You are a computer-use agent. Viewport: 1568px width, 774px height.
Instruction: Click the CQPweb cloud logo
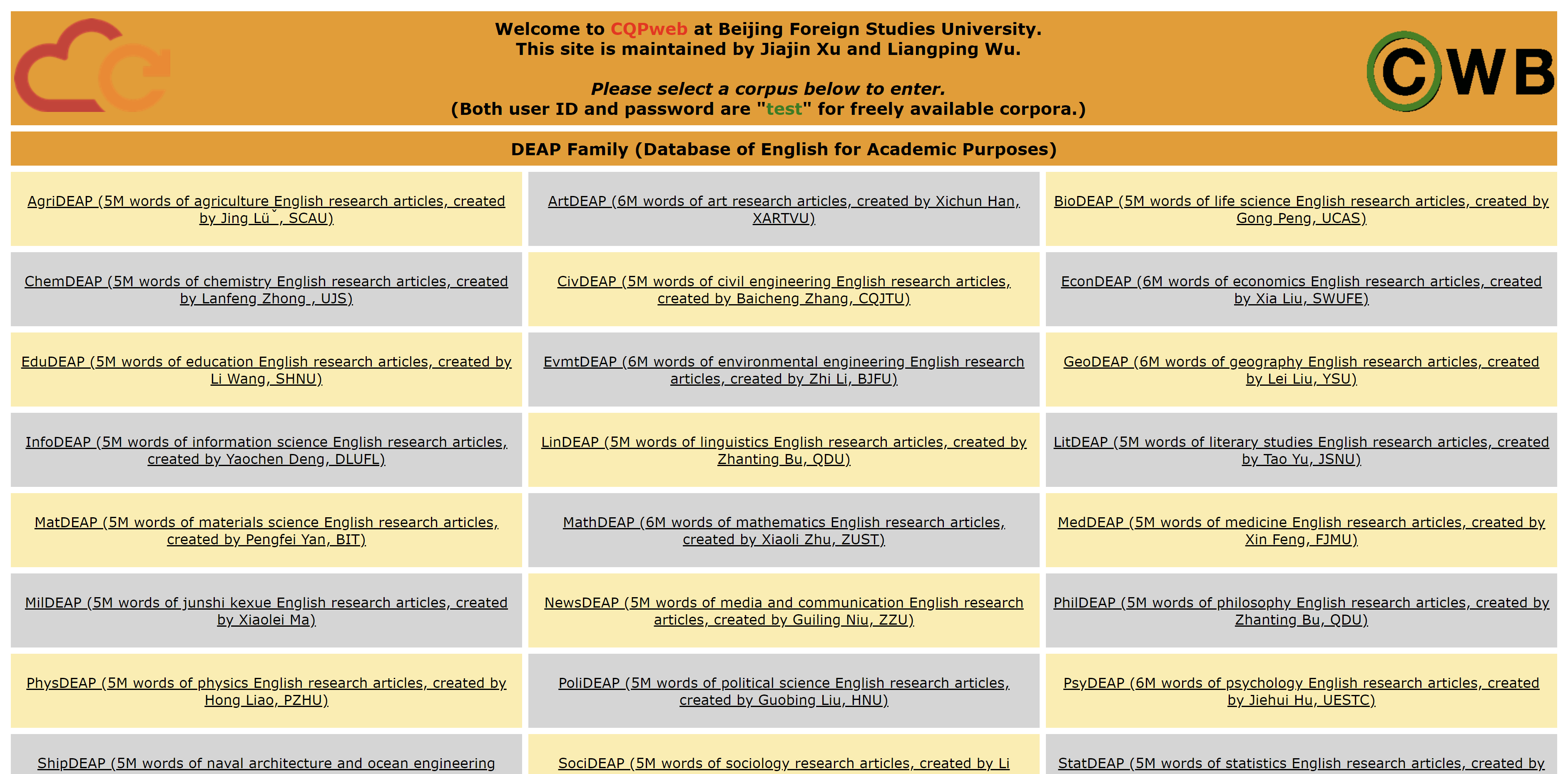pos(91,66)
